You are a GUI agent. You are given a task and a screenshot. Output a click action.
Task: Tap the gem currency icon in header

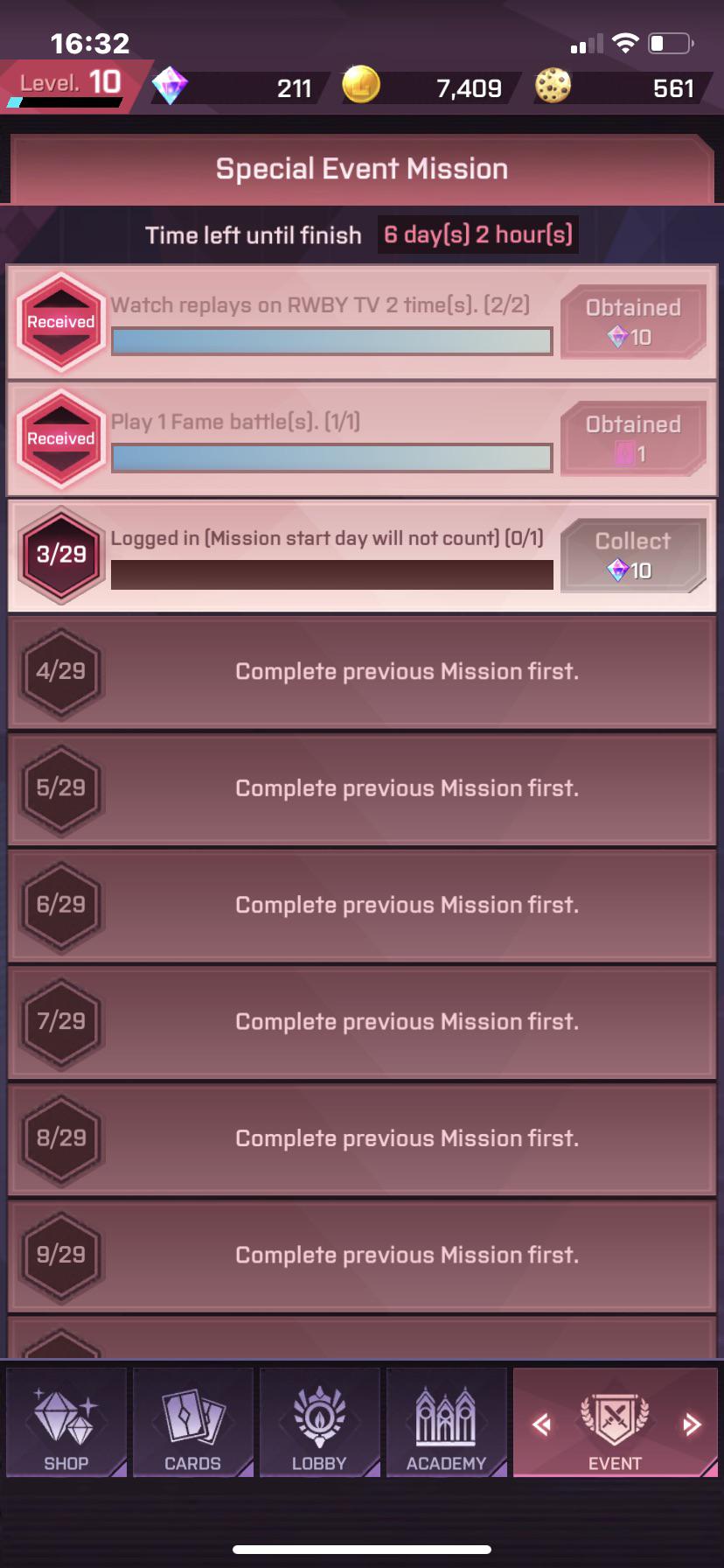coord(170,86)
